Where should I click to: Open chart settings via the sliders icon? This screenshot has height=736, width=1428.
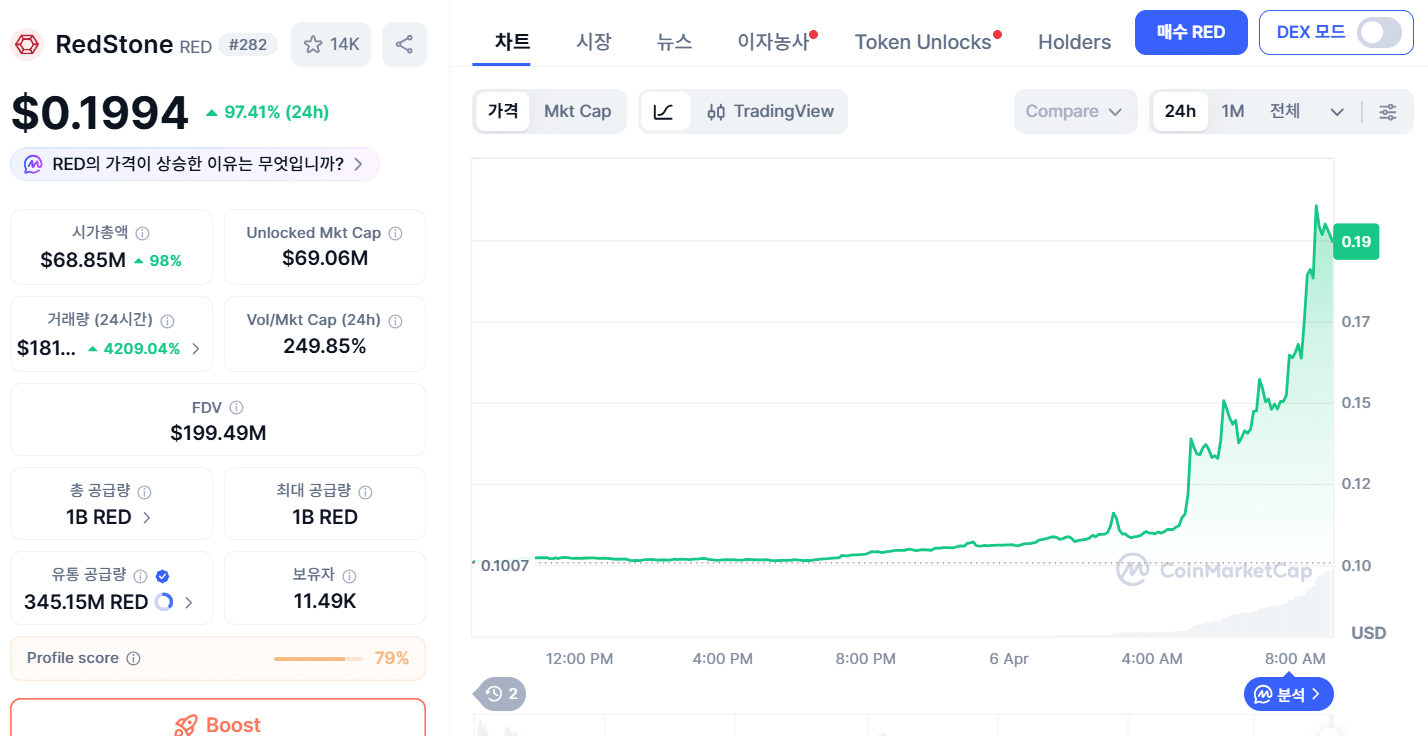1388,111
